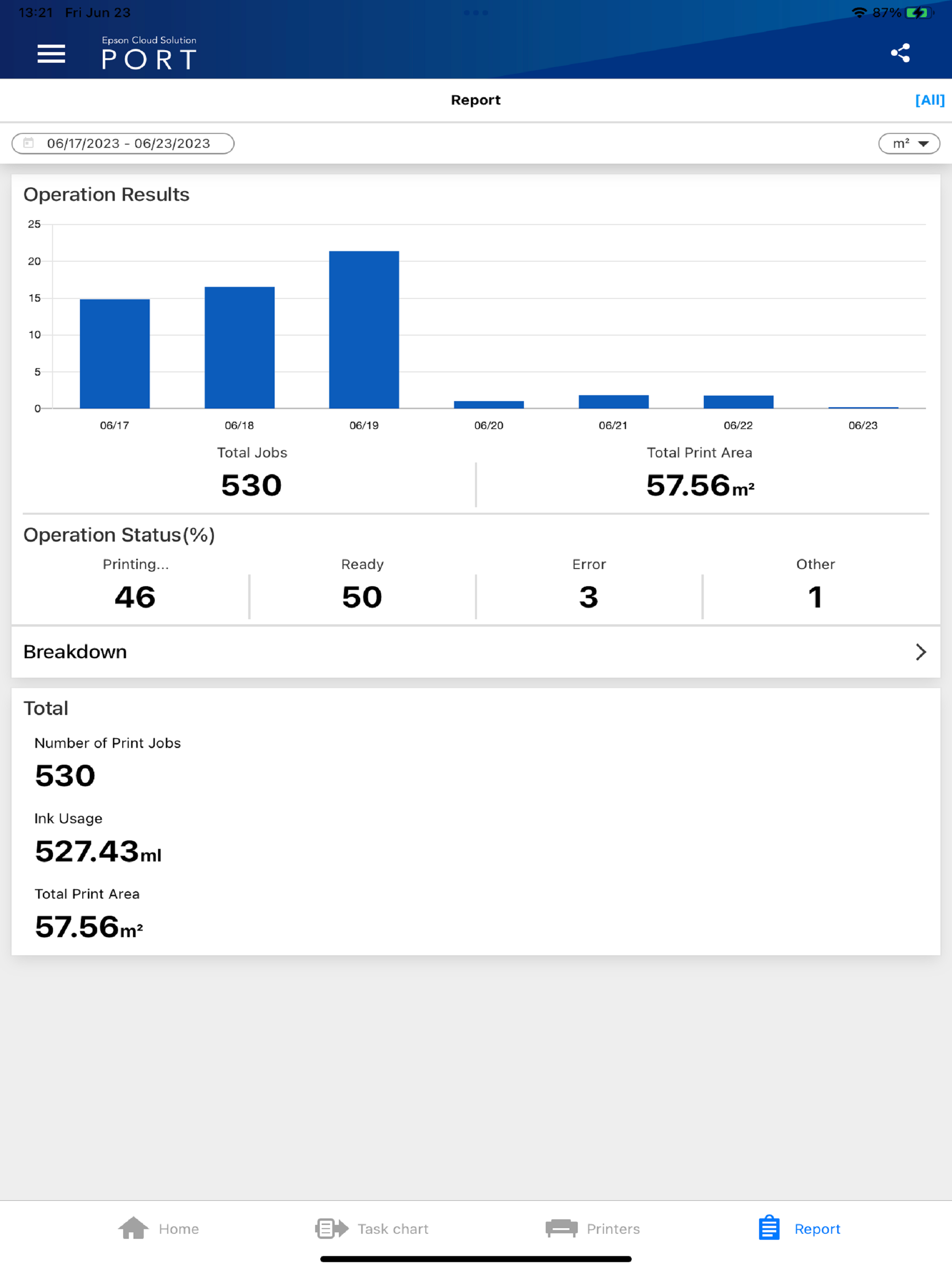Switch to the Printers tab
Viewport: 952px width, 1270px height.
[613, 1229]
